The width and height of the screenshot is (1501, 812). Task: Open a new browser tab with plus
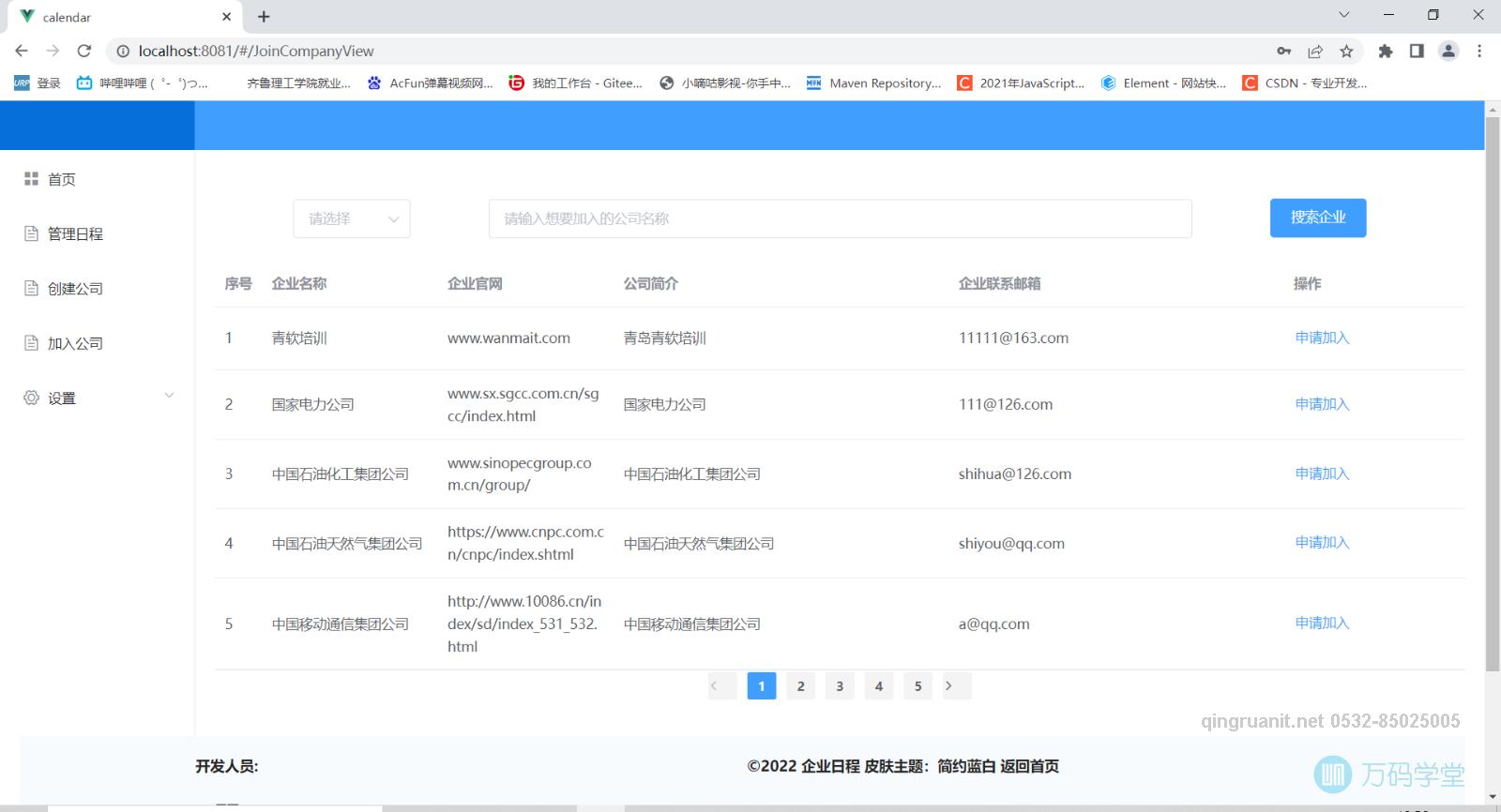[264, 17]
